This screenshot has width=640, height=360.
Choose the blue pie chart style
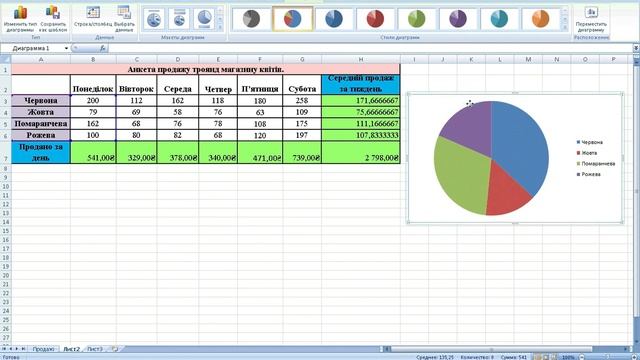pyautogui.click(x=334, y=19)
